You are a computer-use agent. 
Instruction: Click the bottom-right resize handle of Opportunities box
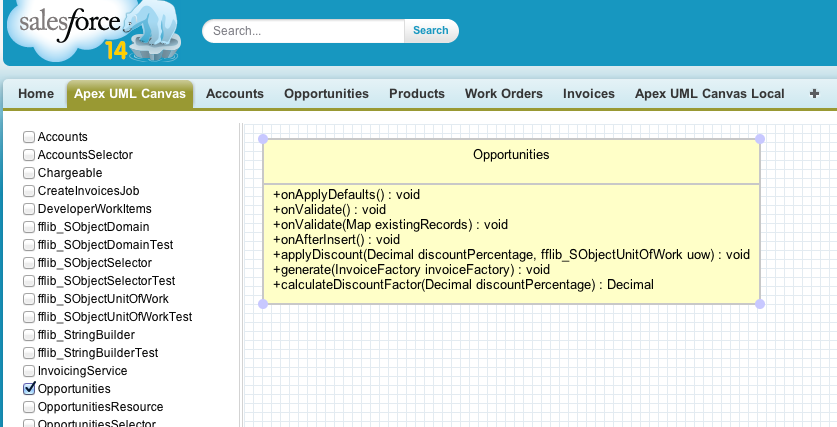pos(760,304)
